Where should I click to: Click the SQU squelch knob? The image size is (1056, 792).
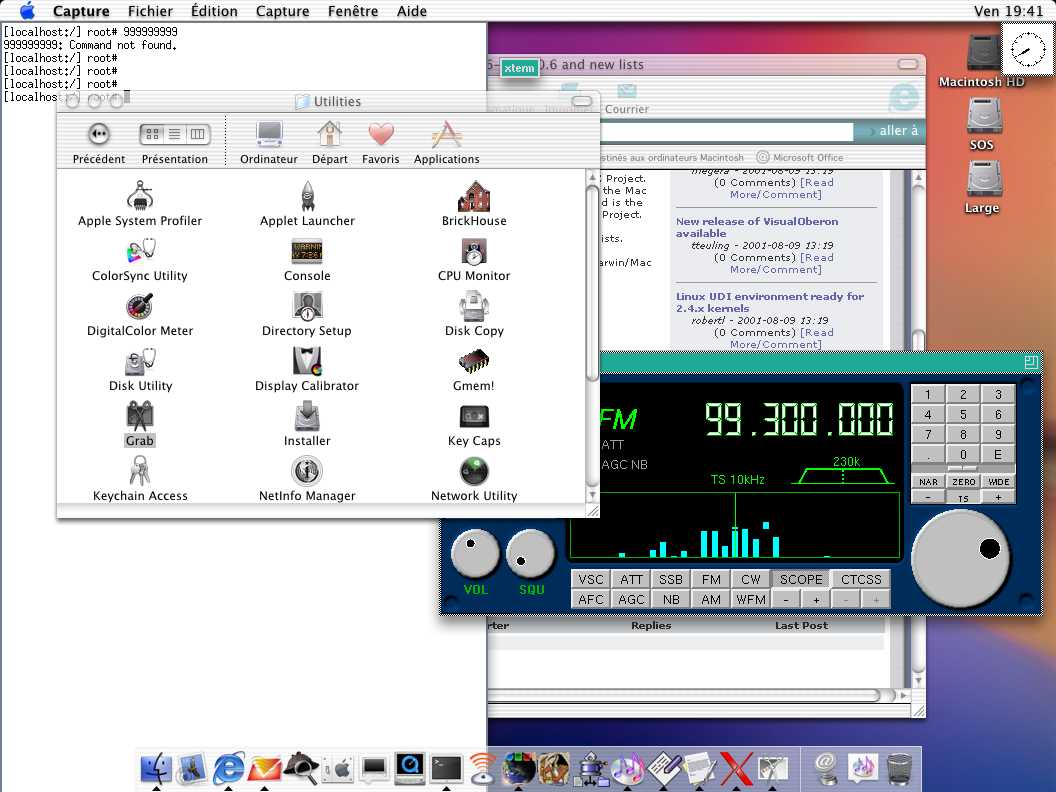point(531,554)
